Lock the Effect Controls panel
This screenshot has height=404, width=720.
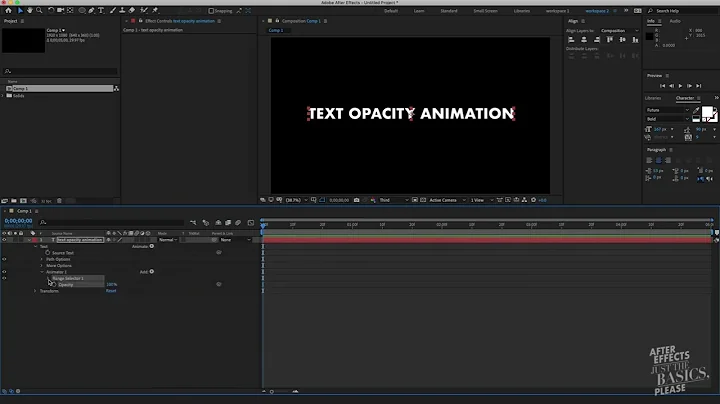(x=140, y=21)
